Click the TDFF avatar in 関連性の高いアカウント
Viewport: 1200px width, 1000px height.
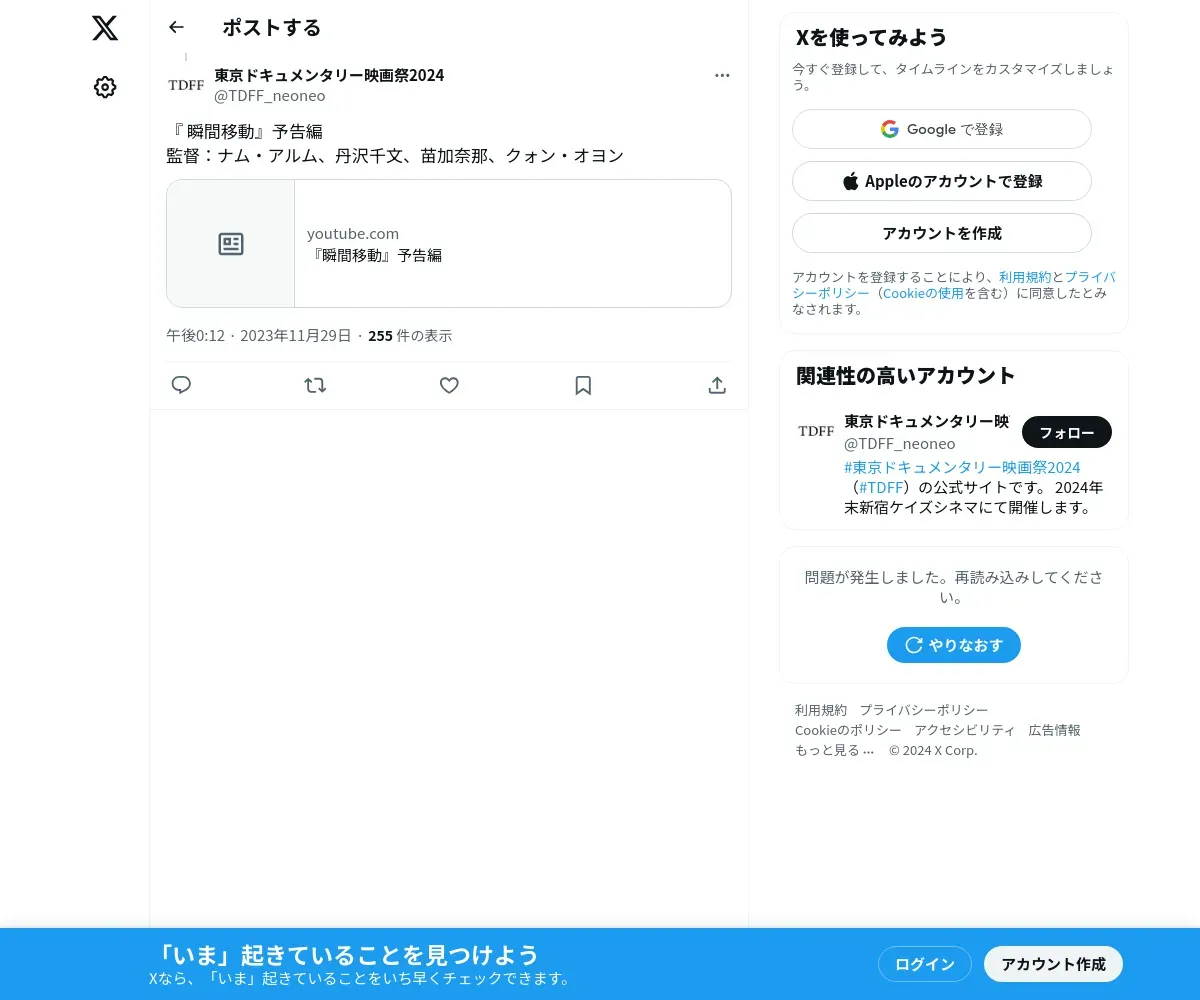click(816, 431)
